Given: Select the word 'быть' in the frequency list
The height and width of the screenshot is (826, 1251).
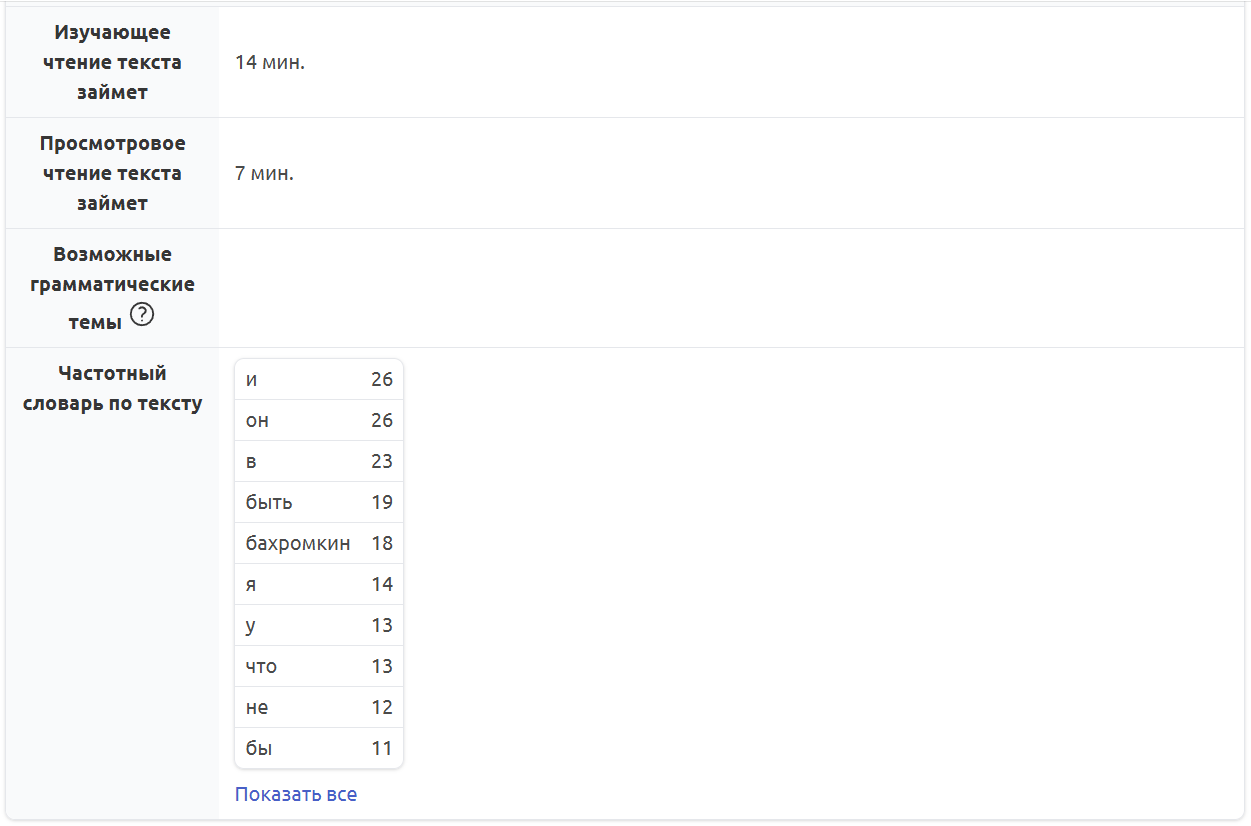Looking at the screenshot, I should click(x=269, y=503).
